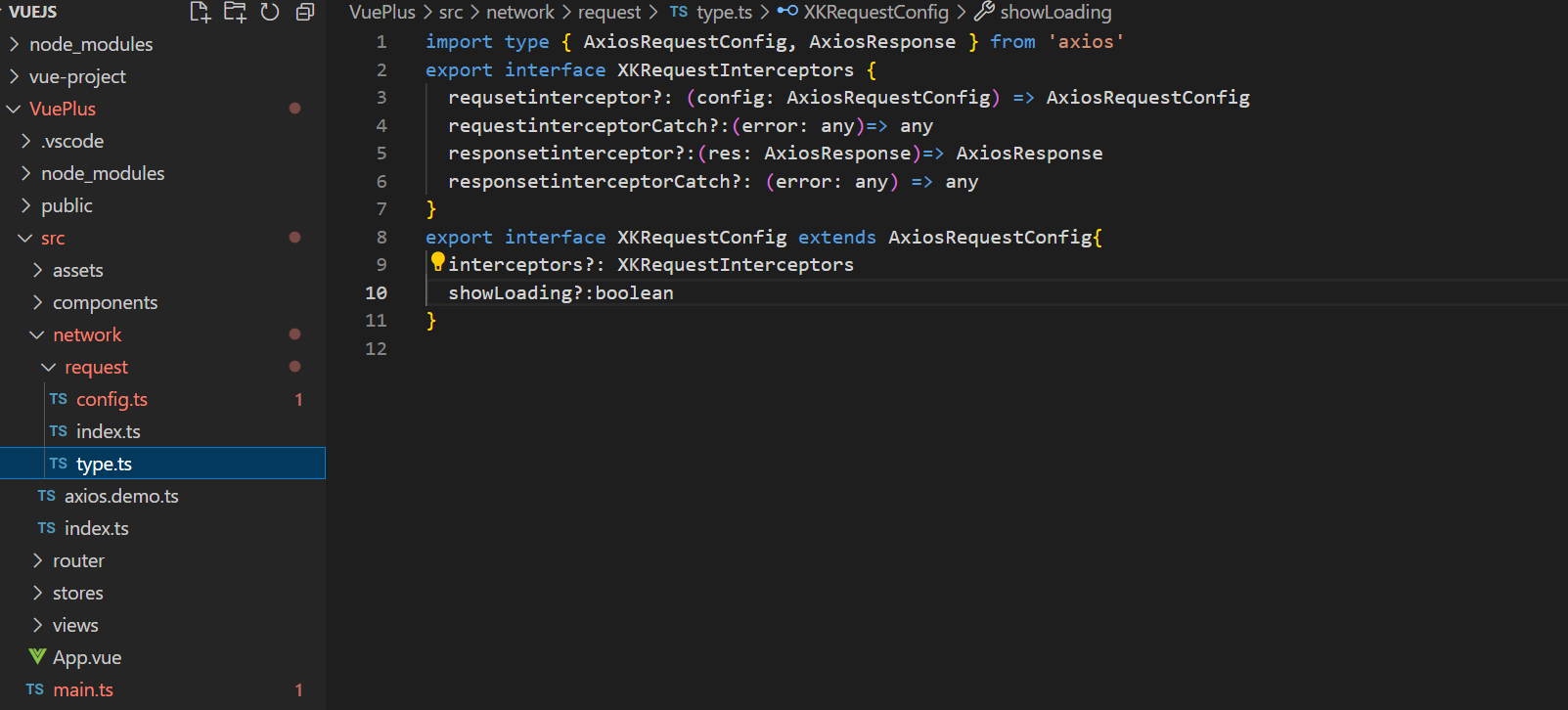
Task: Click the TS icon next to config.ts
Action: [x=59, y=399]
